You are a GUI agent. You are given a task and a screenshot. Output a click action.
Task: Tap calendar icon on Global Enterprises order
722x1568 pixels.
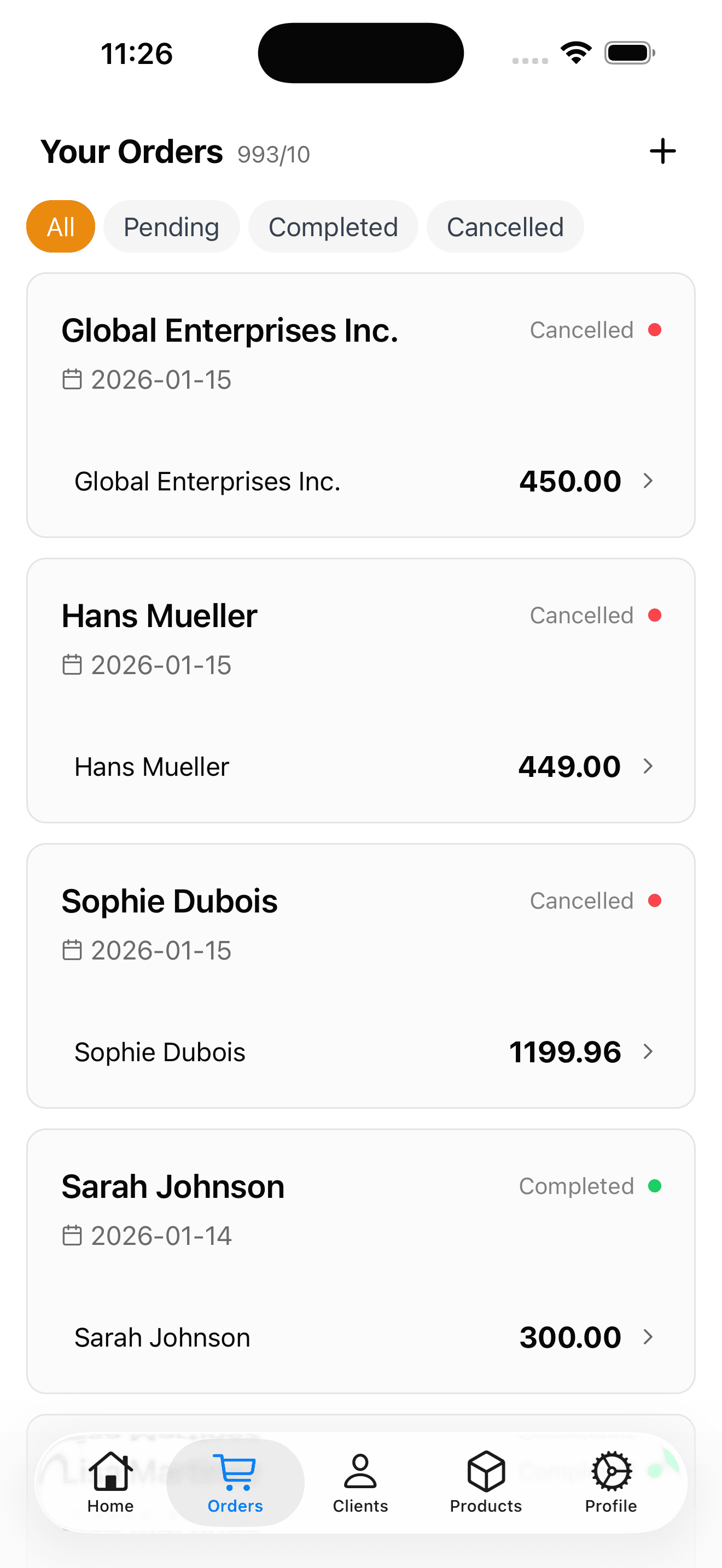(x=72, y=379)
